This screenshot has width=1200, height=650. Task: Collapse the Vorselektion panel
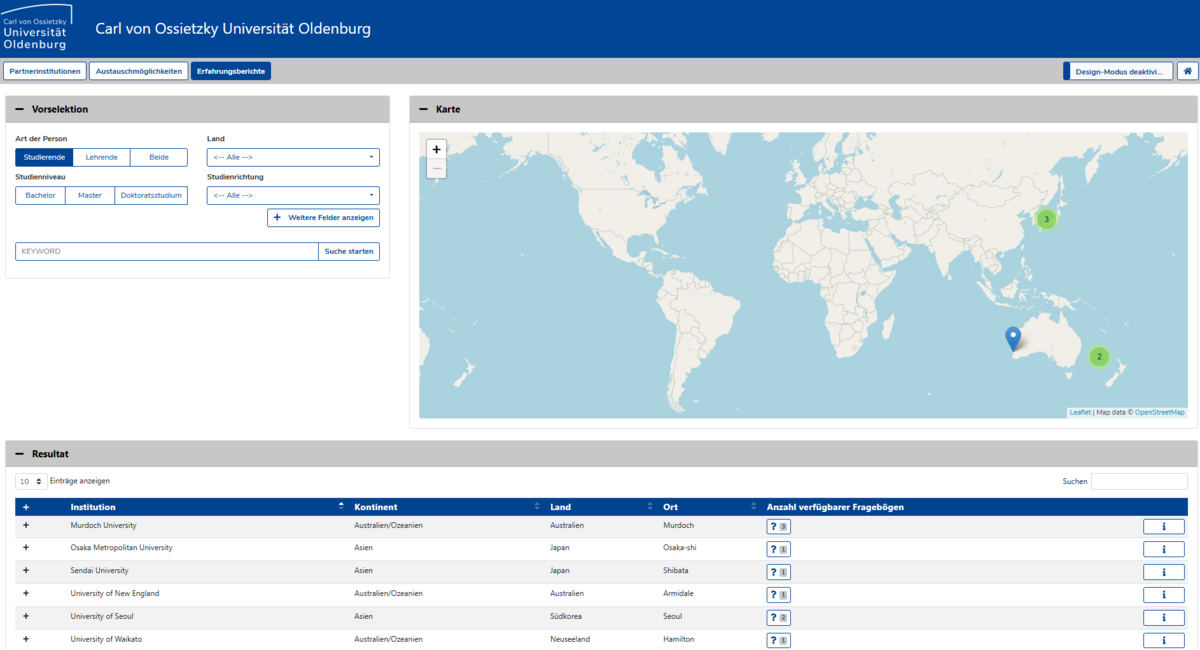(19, 109)
